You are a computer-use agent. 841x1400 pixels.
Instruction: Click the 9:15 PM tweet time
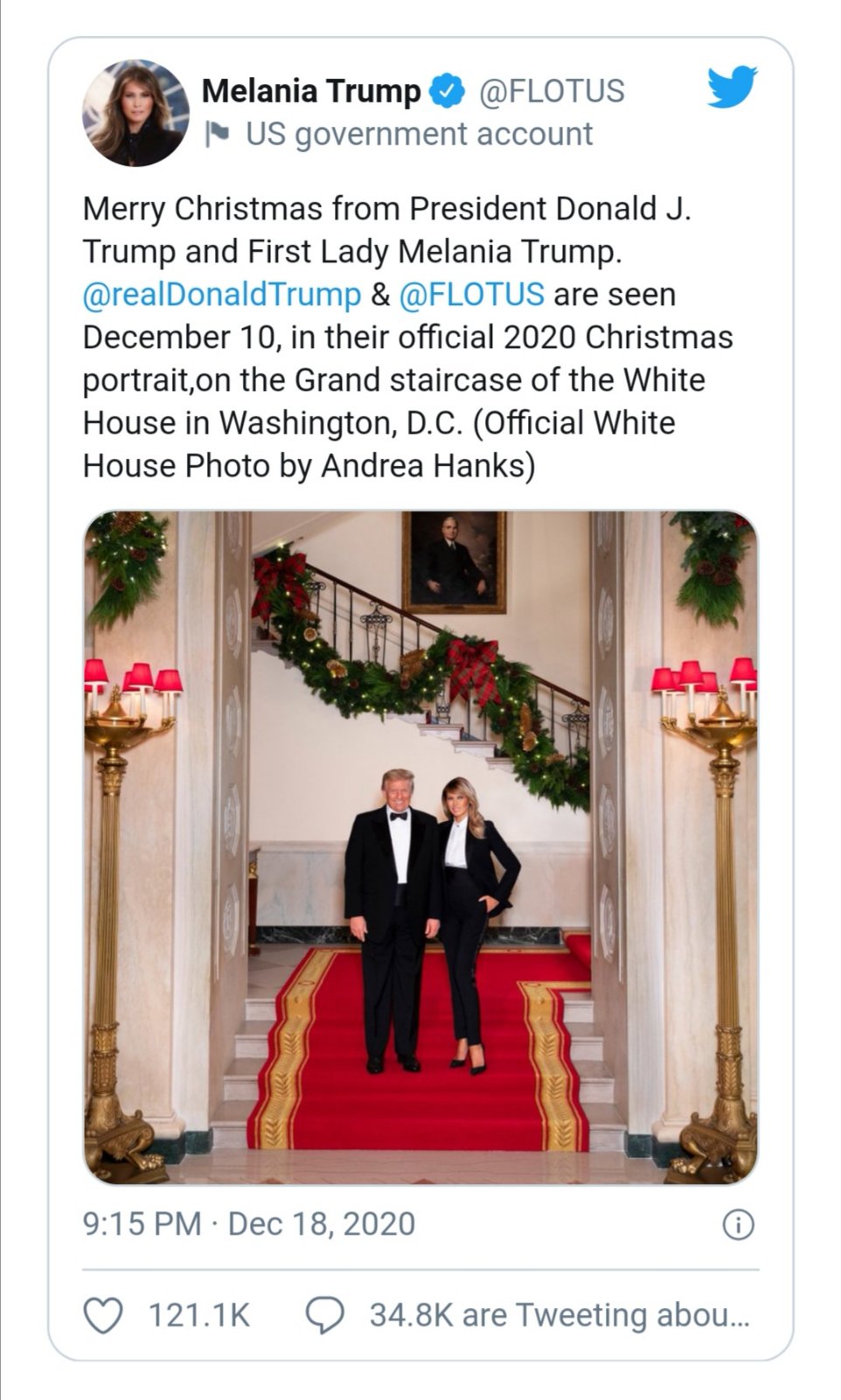[142, 1223]
